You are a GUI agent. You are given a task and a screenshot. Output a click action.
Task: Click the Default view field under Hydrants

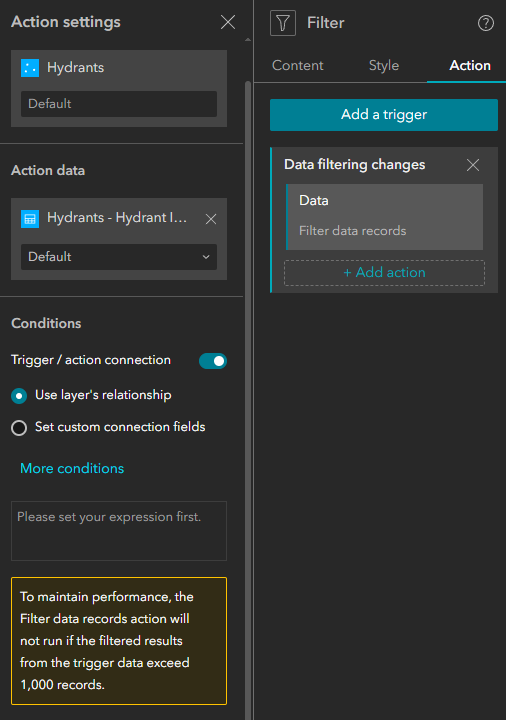tap(119, 104)
